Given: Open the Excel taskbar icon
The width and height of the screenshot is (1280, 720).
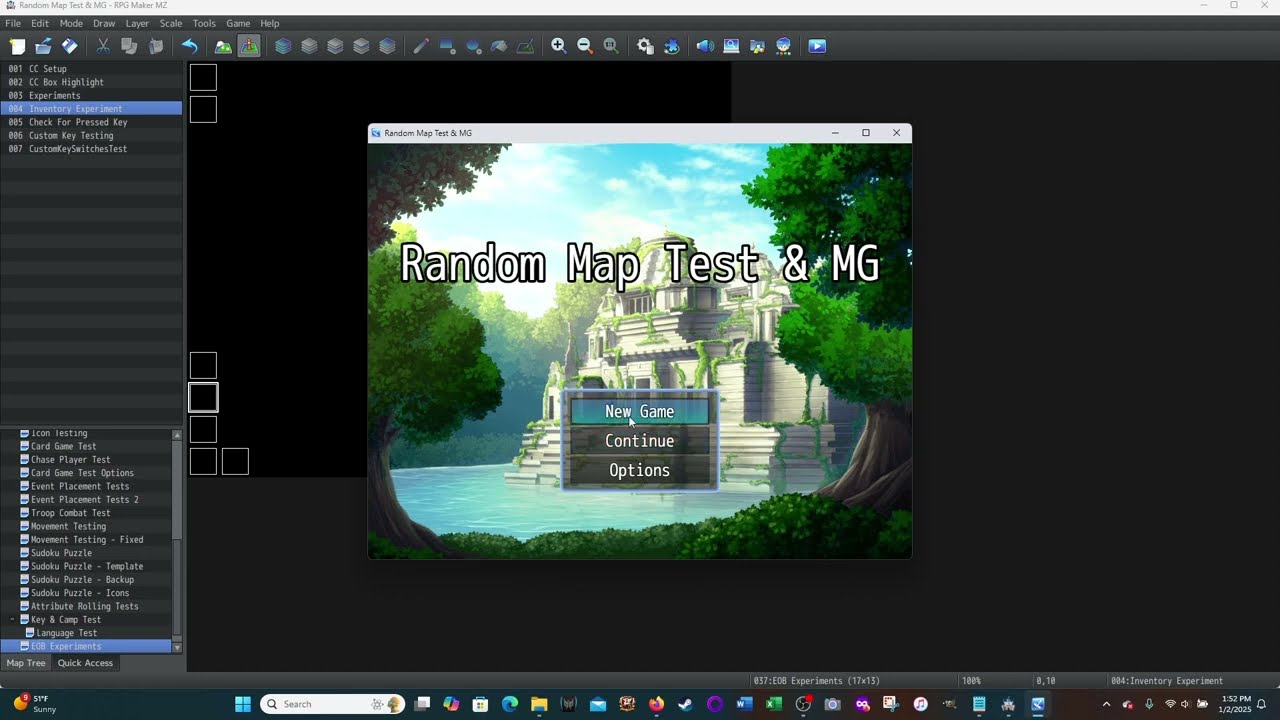Looking at the screenshot, I should (773, 704).
